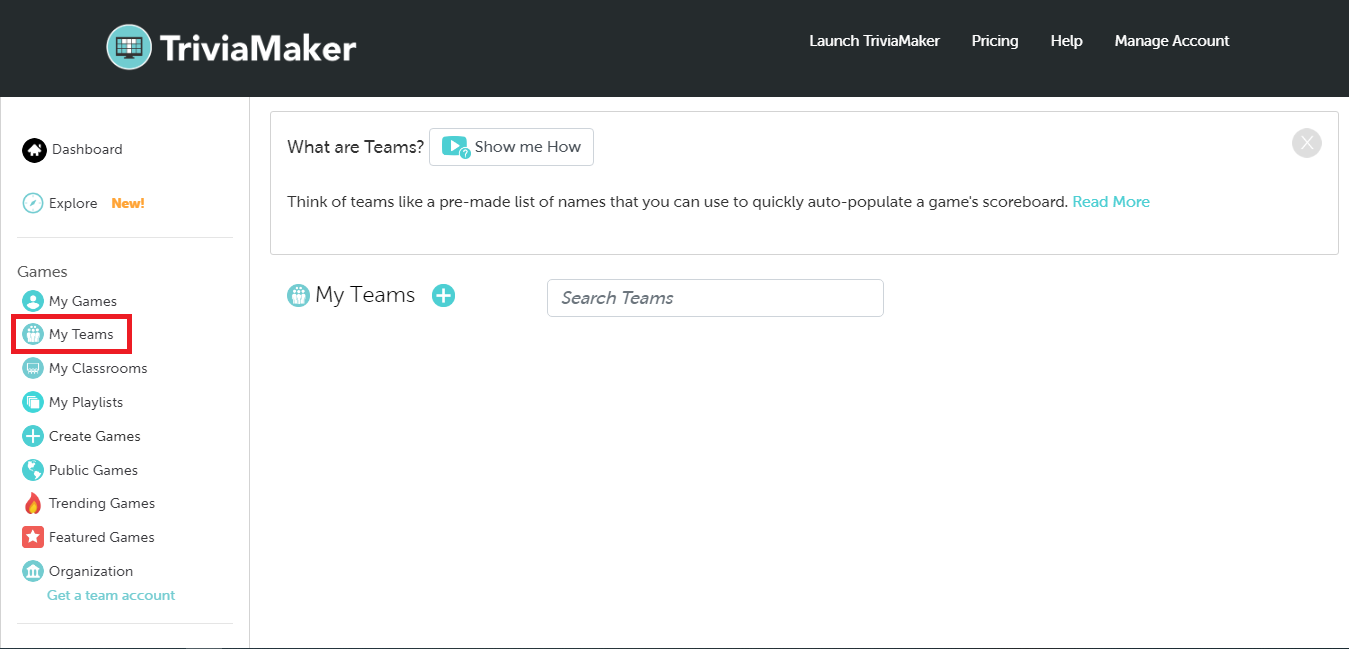The width and height of the screenshot is (1349, 649).
Task: Click Launch TriviaMaker in top navigation
Action: point(874,41)
